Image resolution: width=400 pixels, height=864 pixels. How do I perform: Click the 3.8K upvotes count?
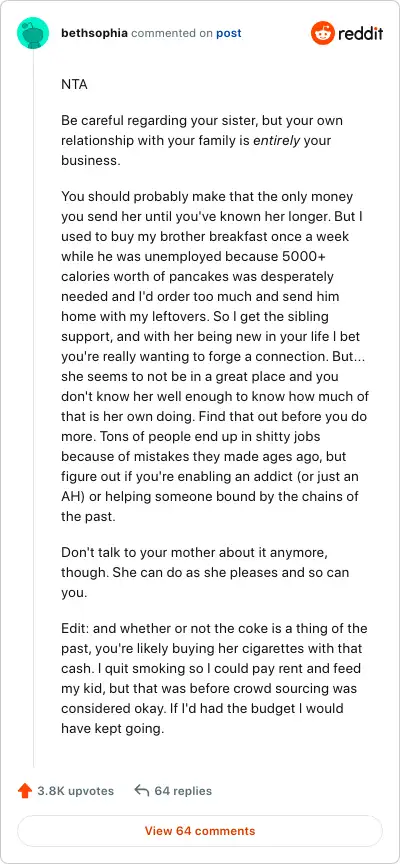[75, 791]
